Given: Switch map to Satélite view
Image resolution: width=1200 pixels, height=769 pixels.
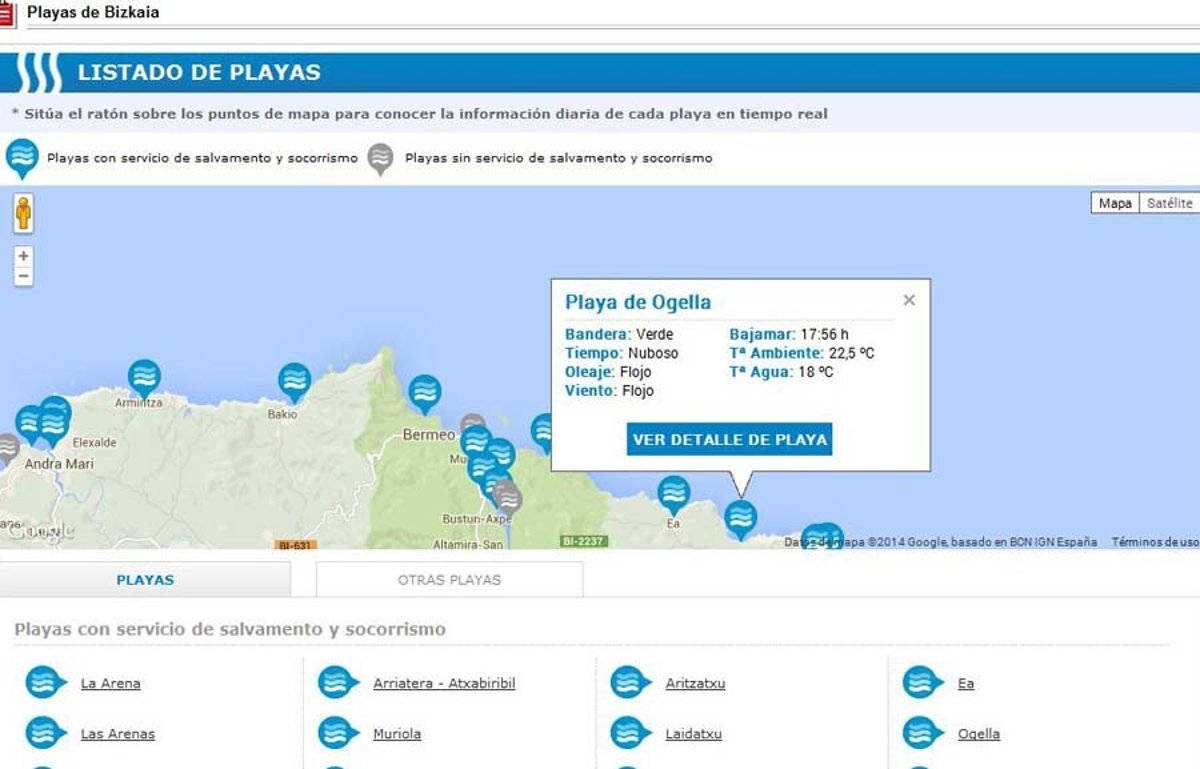Looking at the screenshot, I should pyautogui.click(x=1169, y=203).
